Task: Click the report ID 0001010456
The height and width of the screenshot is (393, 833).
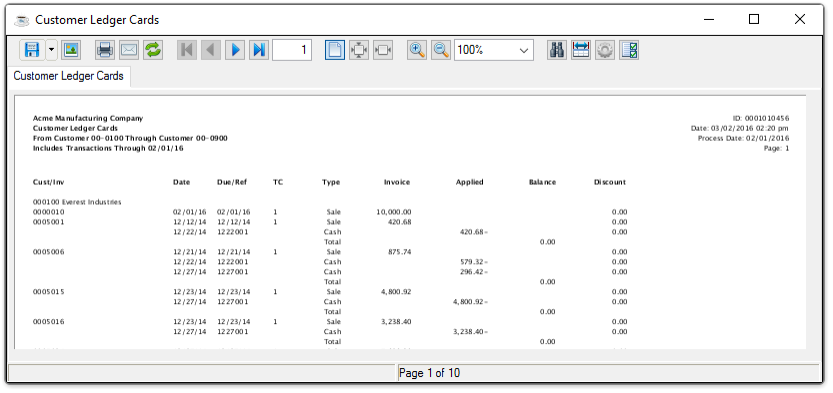Action: [x=761, y=118]
